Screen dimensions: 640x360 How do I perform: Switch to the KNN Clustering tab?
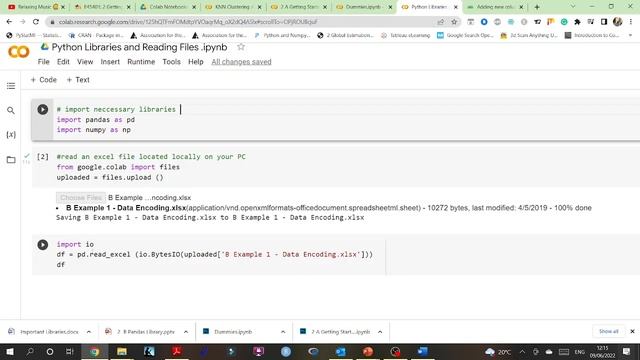(x=232, y=7)
